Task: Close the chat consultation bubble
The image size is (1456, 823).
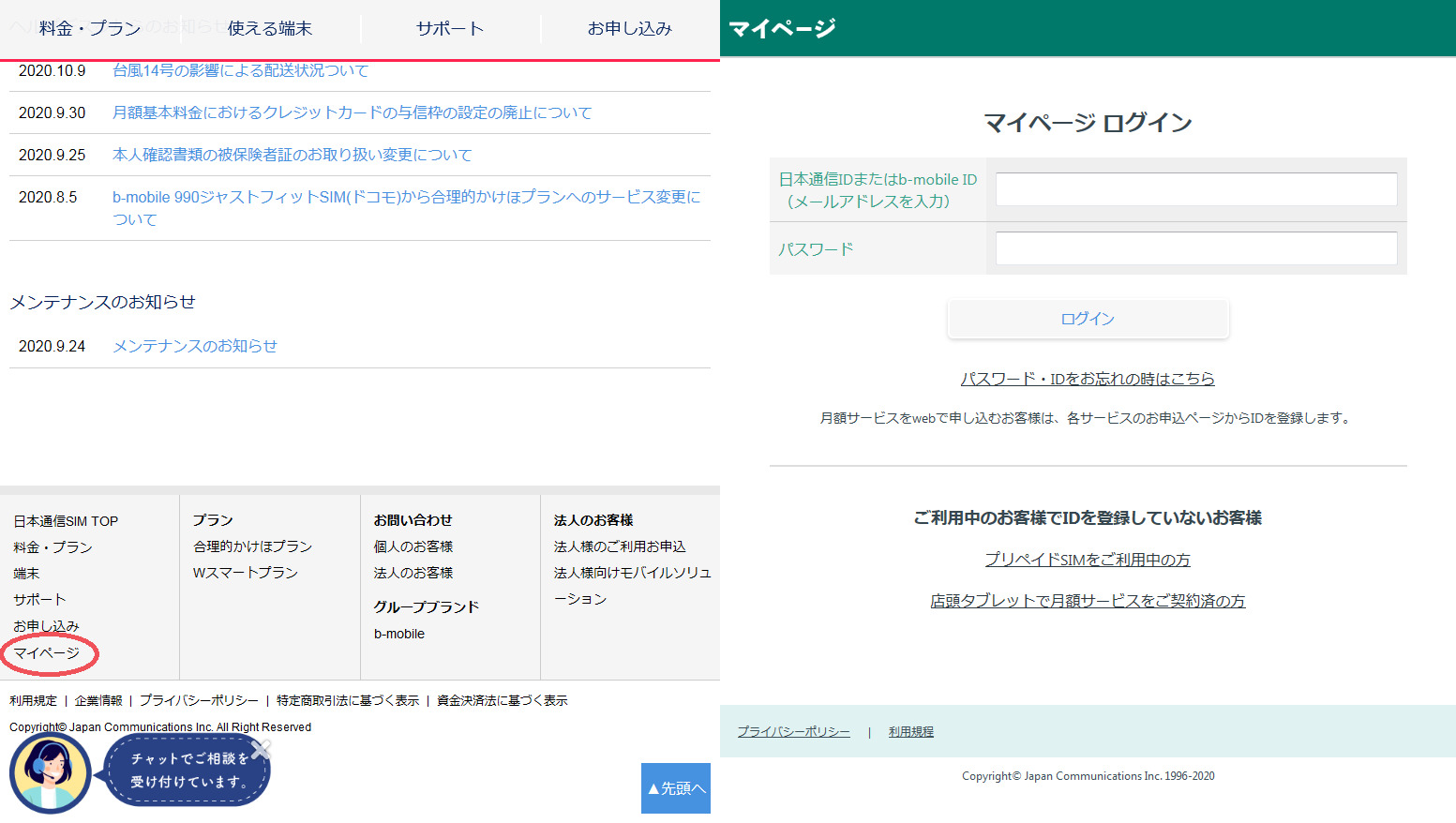Action: pyautogui.click(x=262, y=748)
